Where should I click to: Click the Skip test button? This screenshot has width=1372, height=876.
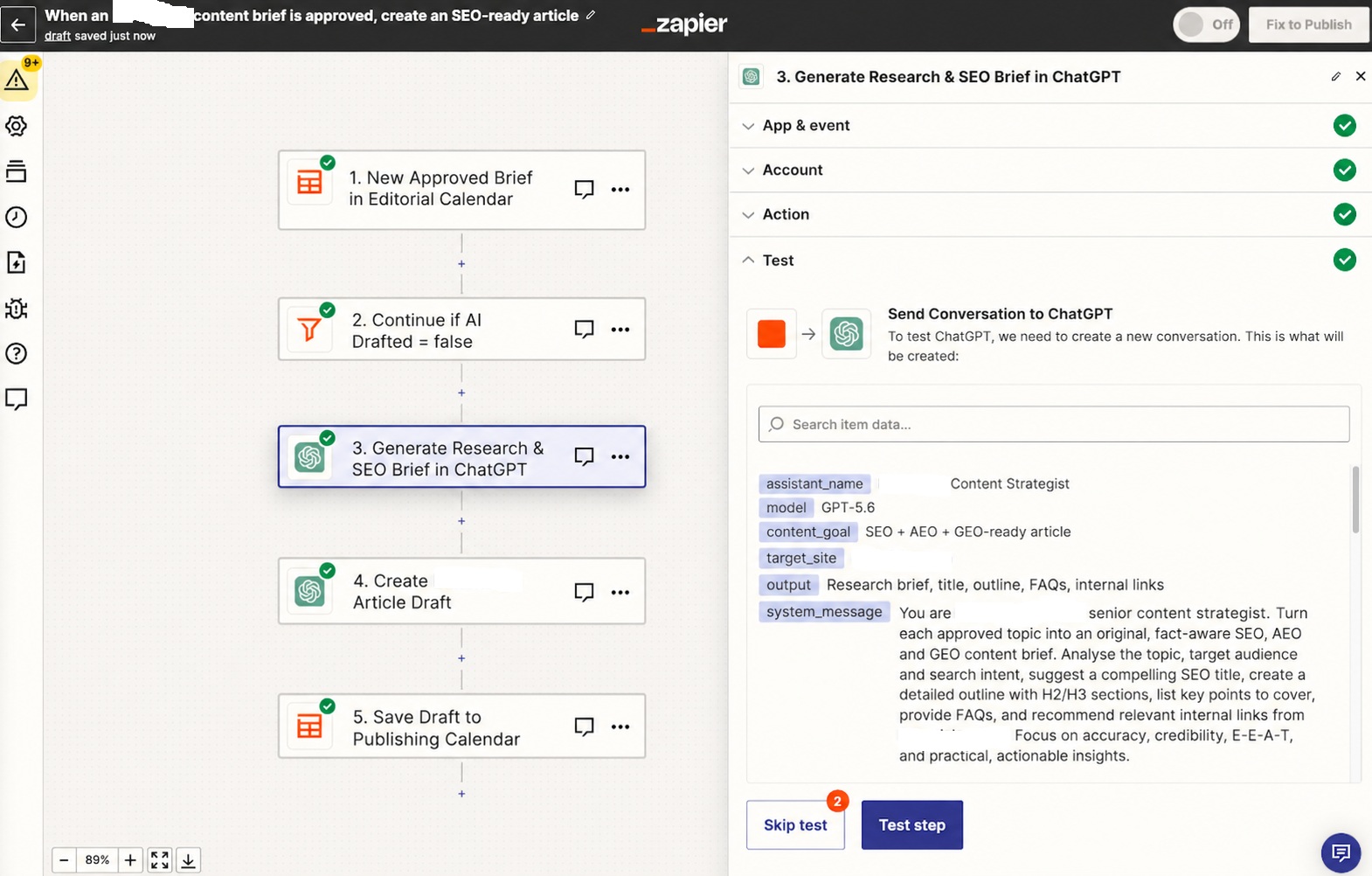click(795, 825)
